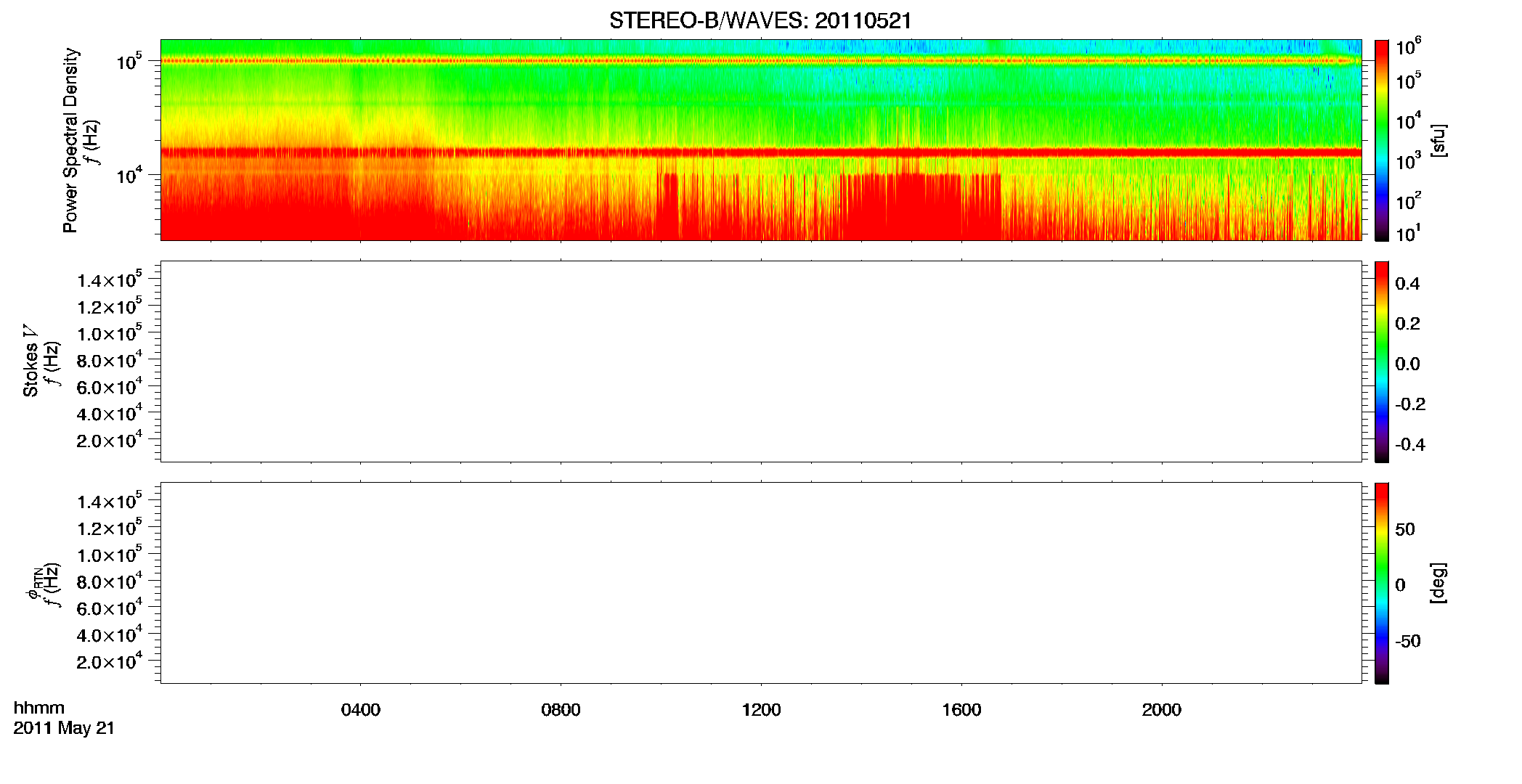Select the 0800 time axis label
This screenshot has width=1522, height=784.
click(x=561, y=710)
